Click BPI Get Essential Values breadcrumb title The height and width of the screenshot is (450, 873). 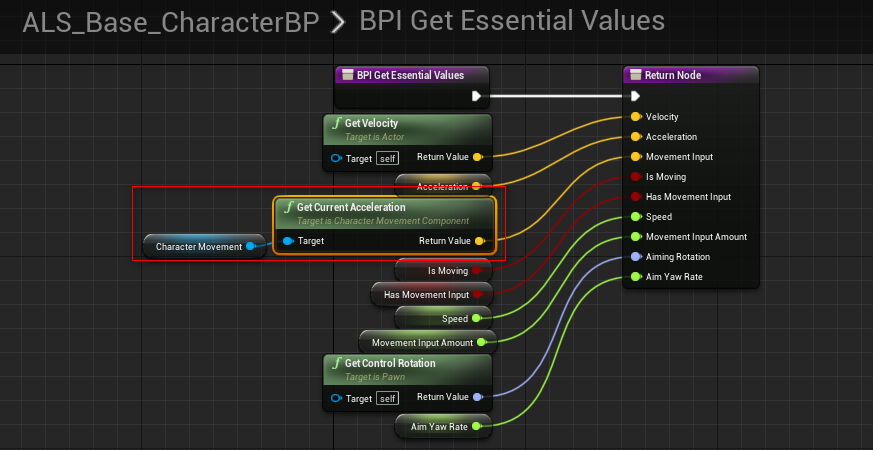[510, 21]
